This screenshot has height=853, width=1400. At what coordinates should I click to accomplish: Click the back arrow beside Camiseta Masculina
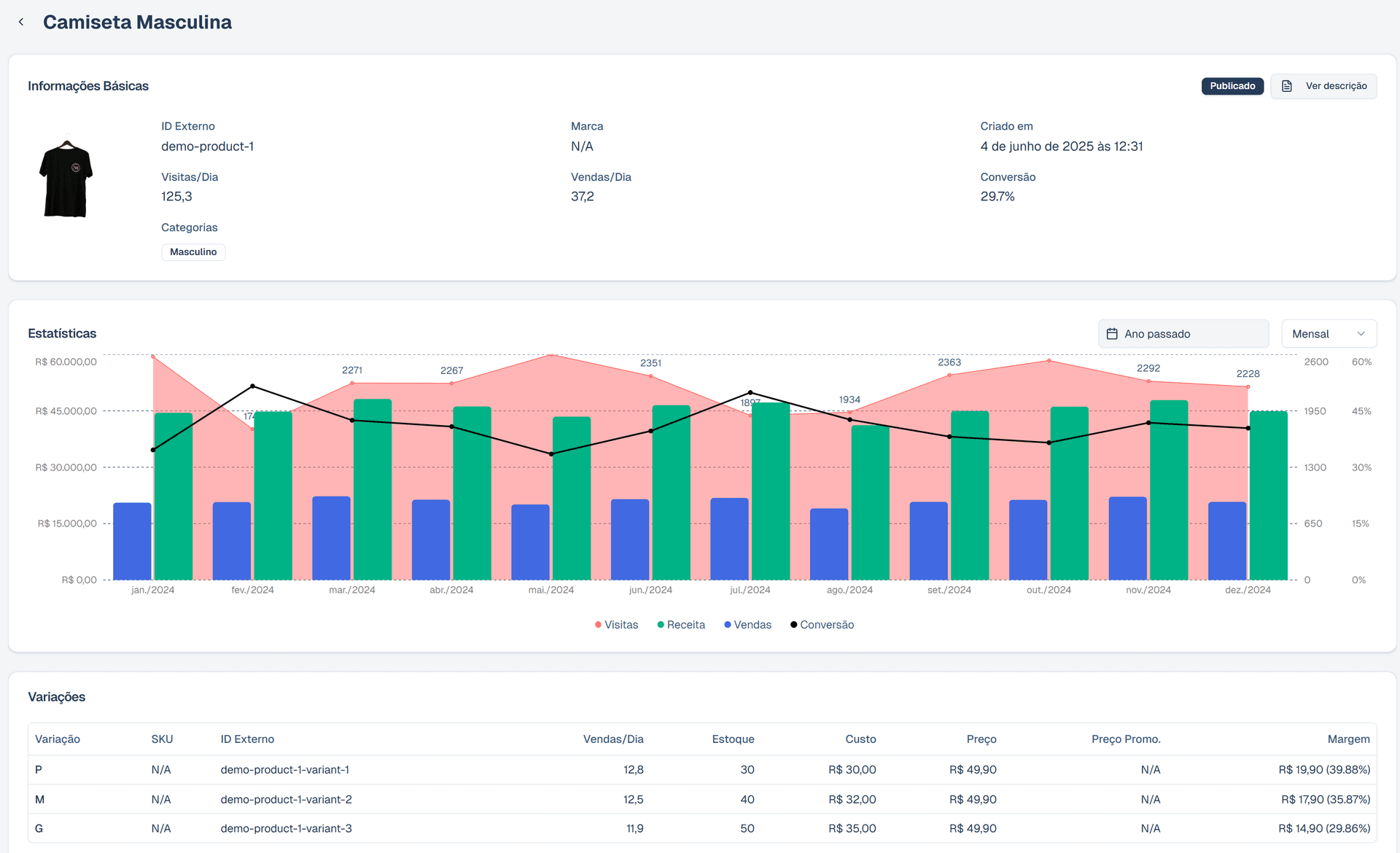21,22
